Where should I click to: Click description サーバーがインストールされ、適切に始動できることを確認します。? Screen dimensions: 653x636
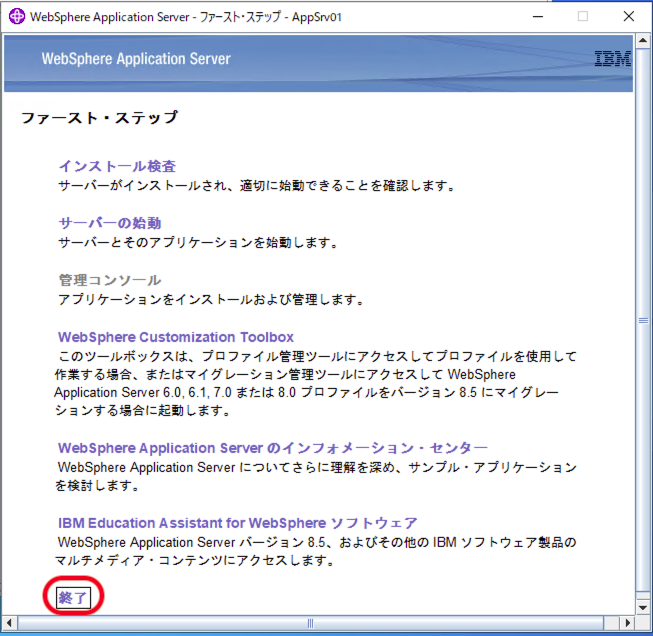[257, 185]
